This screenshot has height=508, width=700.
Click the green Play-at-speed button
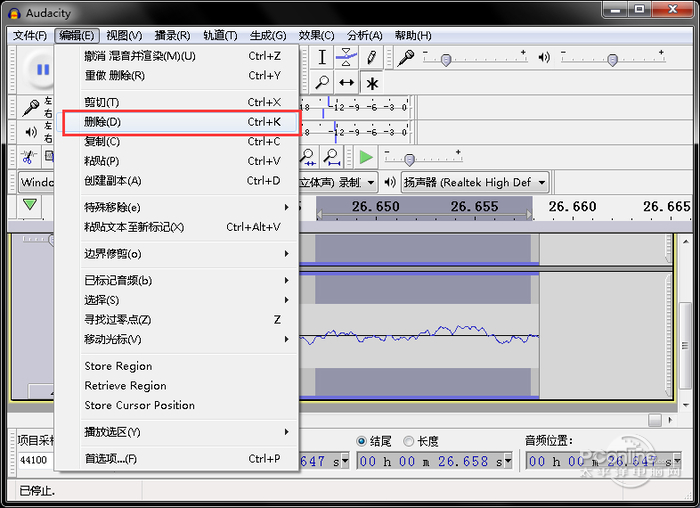pyautogui.click(x=366, y=157)
